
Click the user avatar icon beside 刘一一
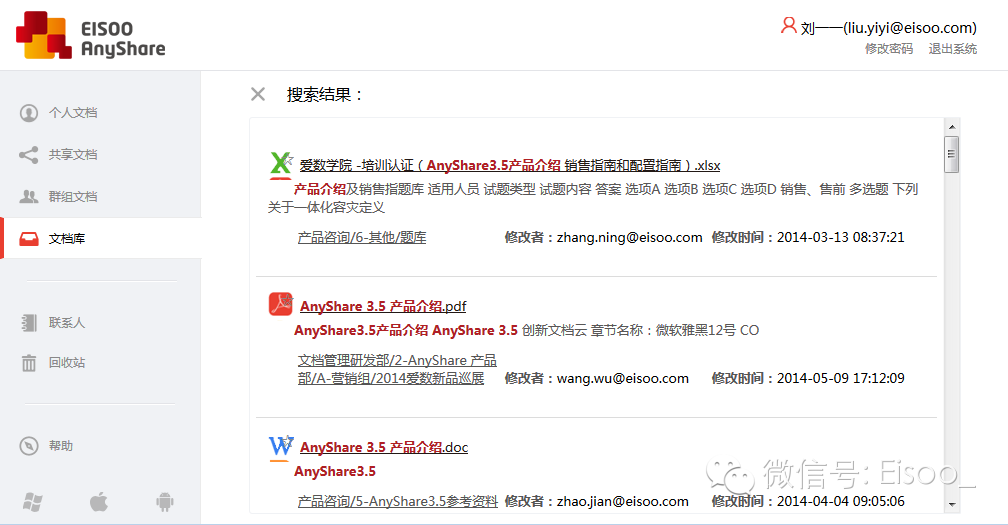pyautogui.click(x=788, y=26)
